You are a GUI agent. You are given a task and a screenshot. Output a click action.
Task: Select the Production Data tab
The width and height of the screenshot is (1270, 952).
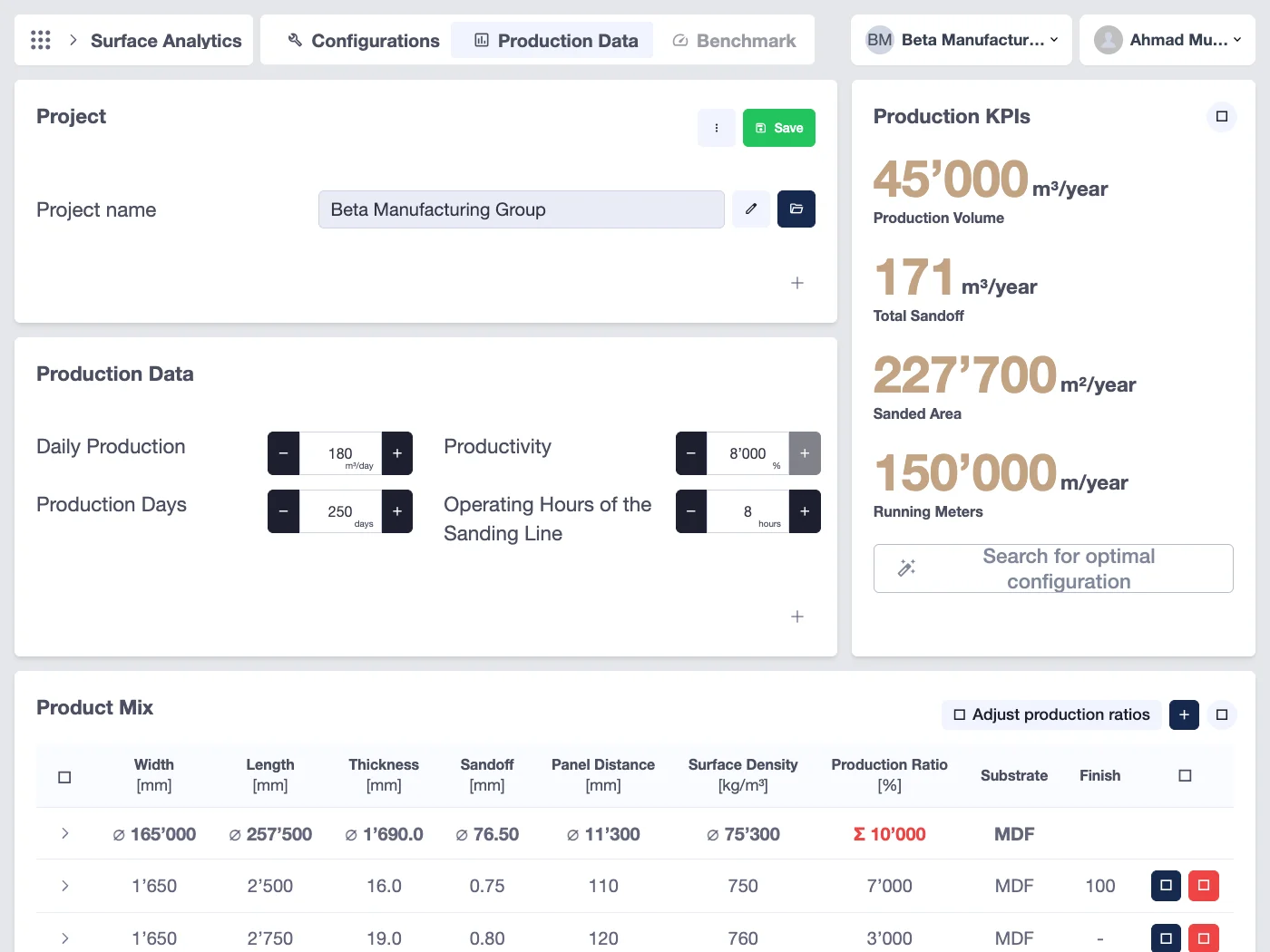554,41
